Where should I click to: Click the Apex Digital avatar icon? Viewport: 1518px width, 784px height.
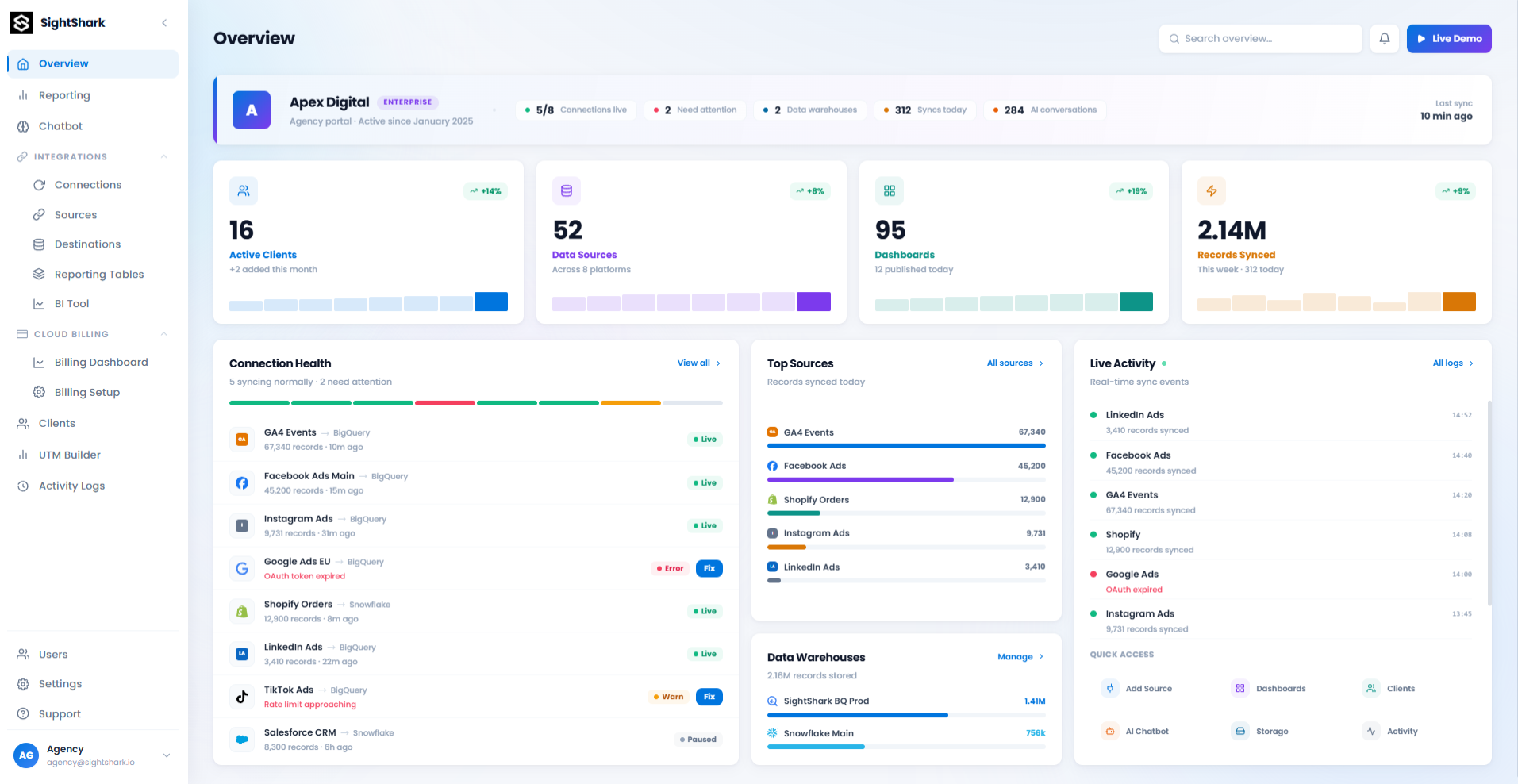point(252,110)
